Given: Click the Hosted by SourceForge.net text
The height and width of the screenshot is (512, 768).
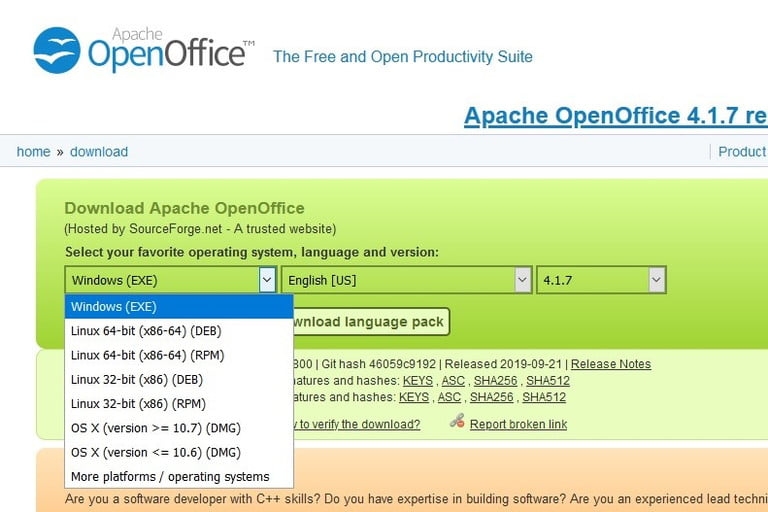Looking at the screenshot, I should 200,229.
